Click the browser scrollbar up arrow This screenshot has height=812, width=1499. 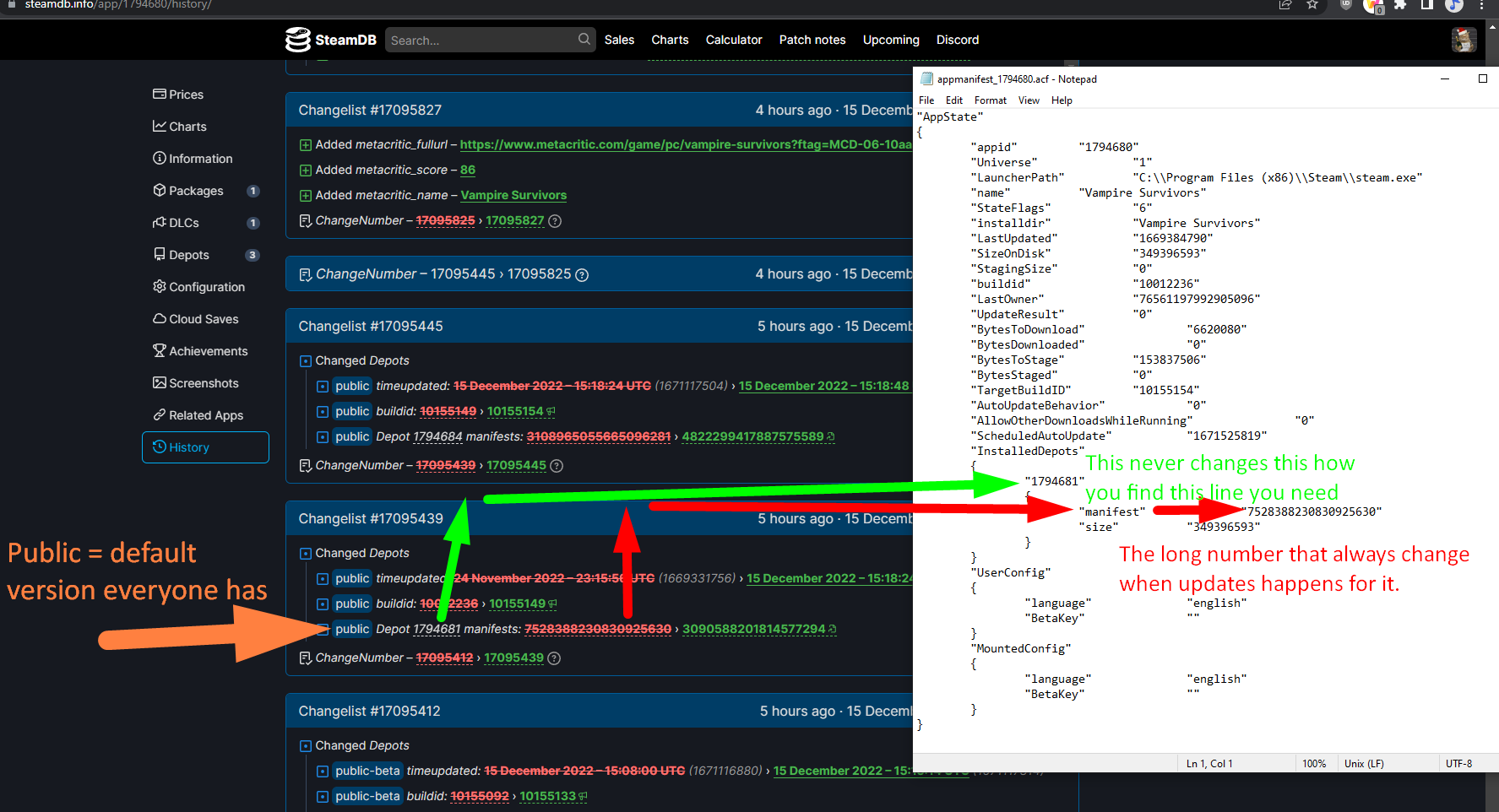point(1492,26)
